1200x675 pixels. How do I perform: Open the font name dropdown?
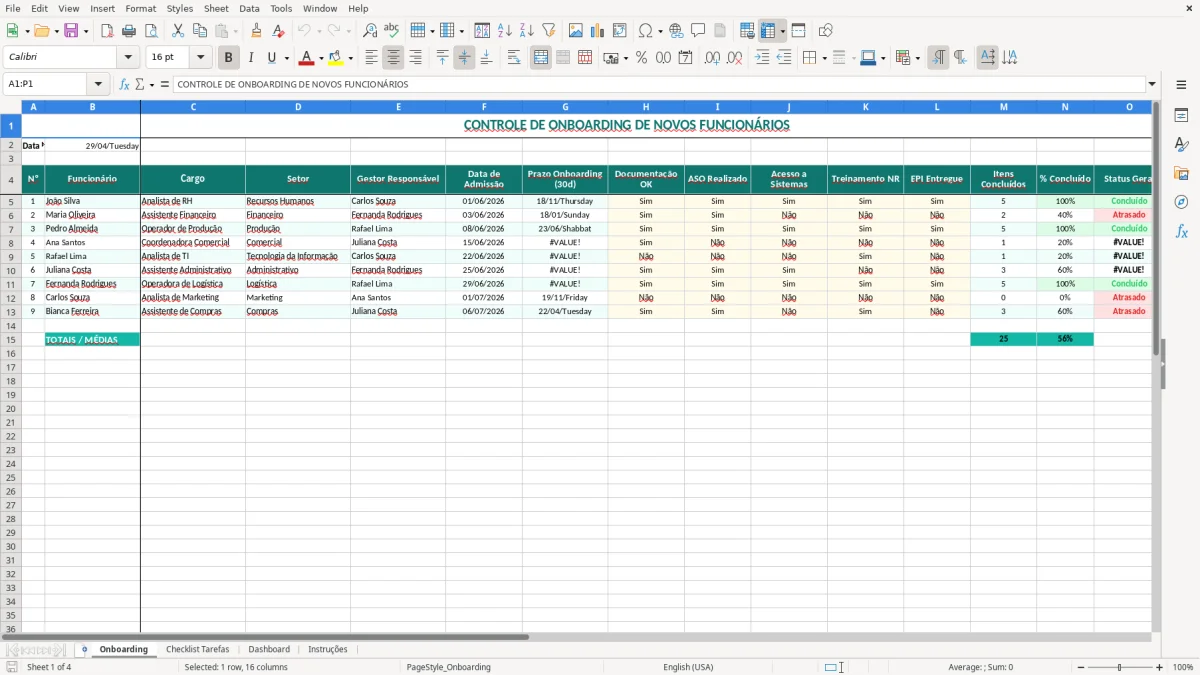pos(128,58)
